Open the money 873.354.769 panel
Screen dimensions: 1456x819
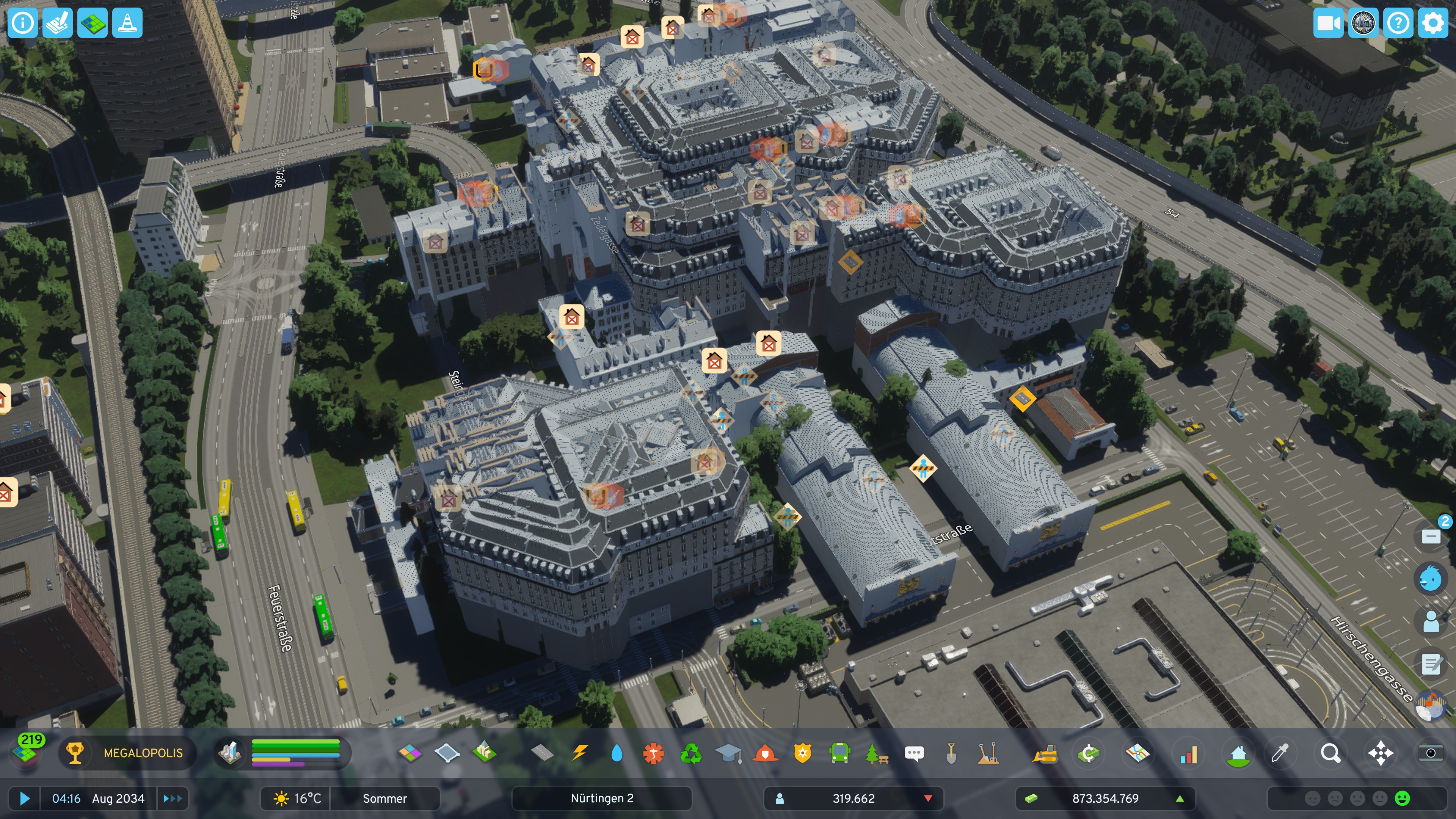point(1106,798)
